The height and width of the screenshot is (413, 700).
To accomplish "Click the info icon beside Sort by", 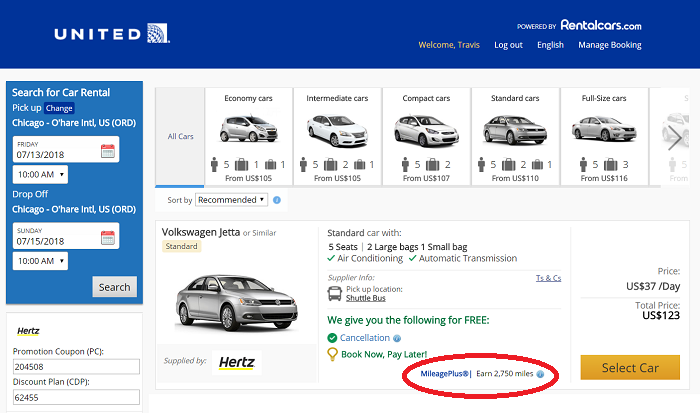I will click(277, 200).
